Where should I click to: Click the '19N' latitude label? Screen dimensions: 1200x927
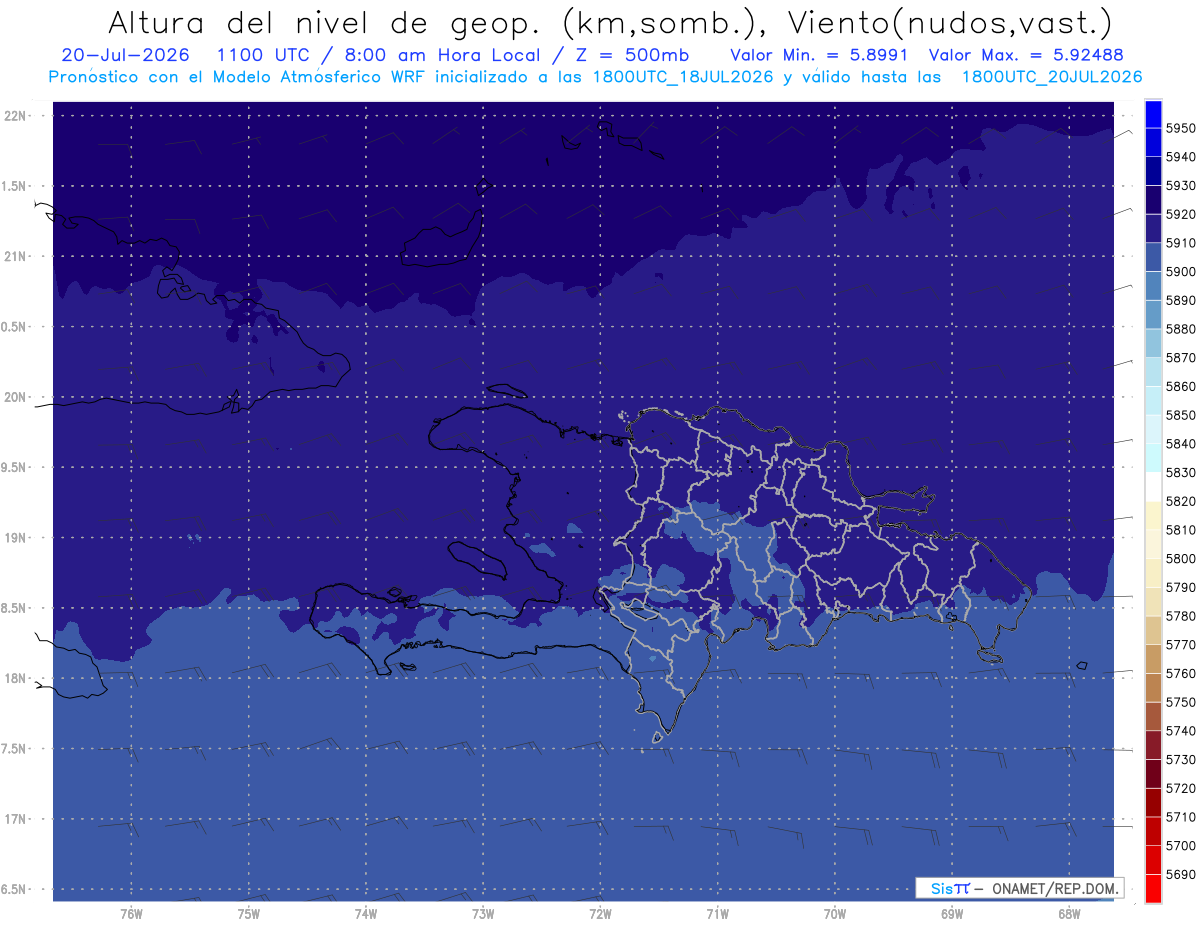click(16, 538)
